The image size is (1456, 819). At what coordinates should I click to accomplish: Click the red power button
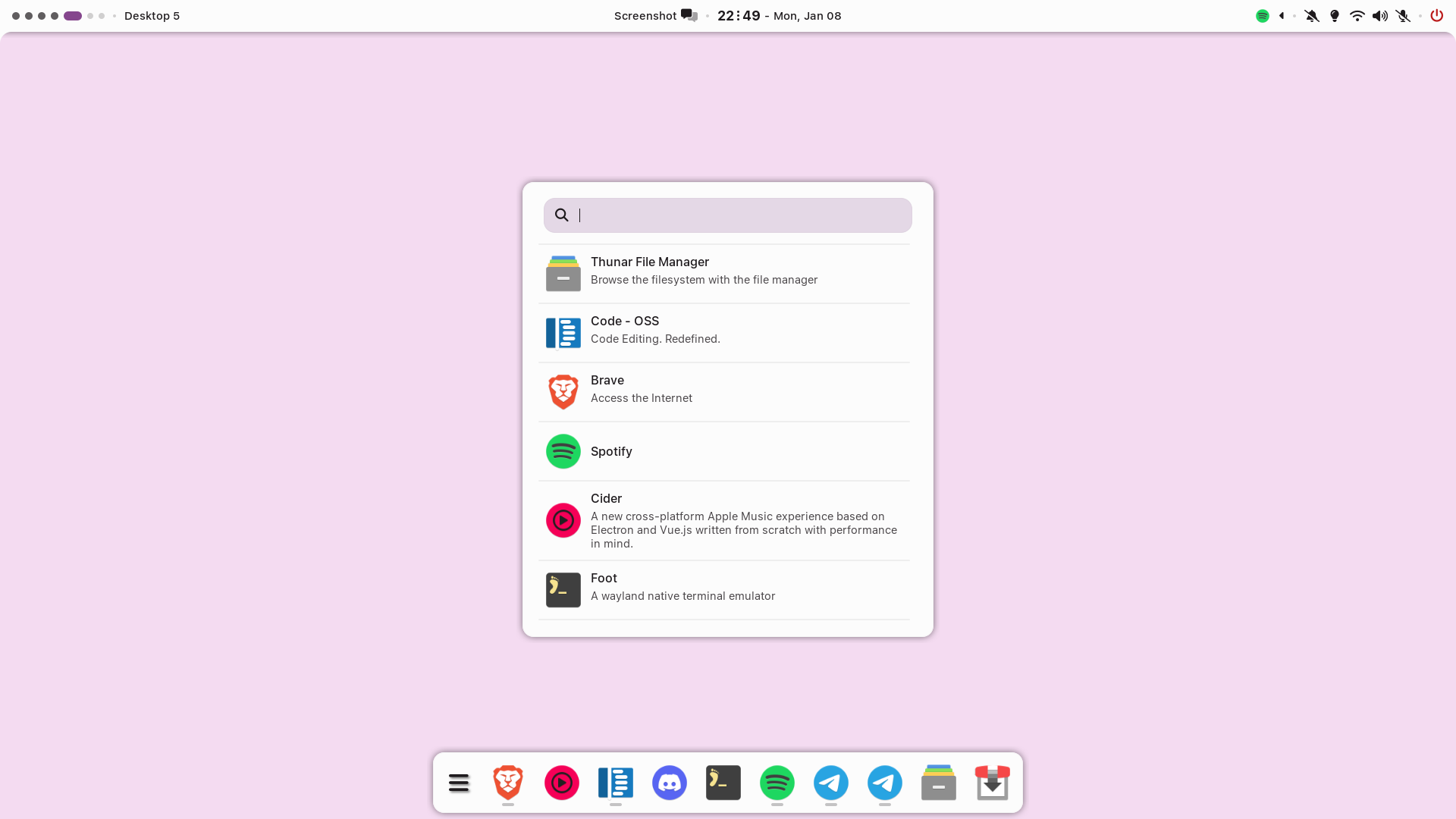(1436, 16)
